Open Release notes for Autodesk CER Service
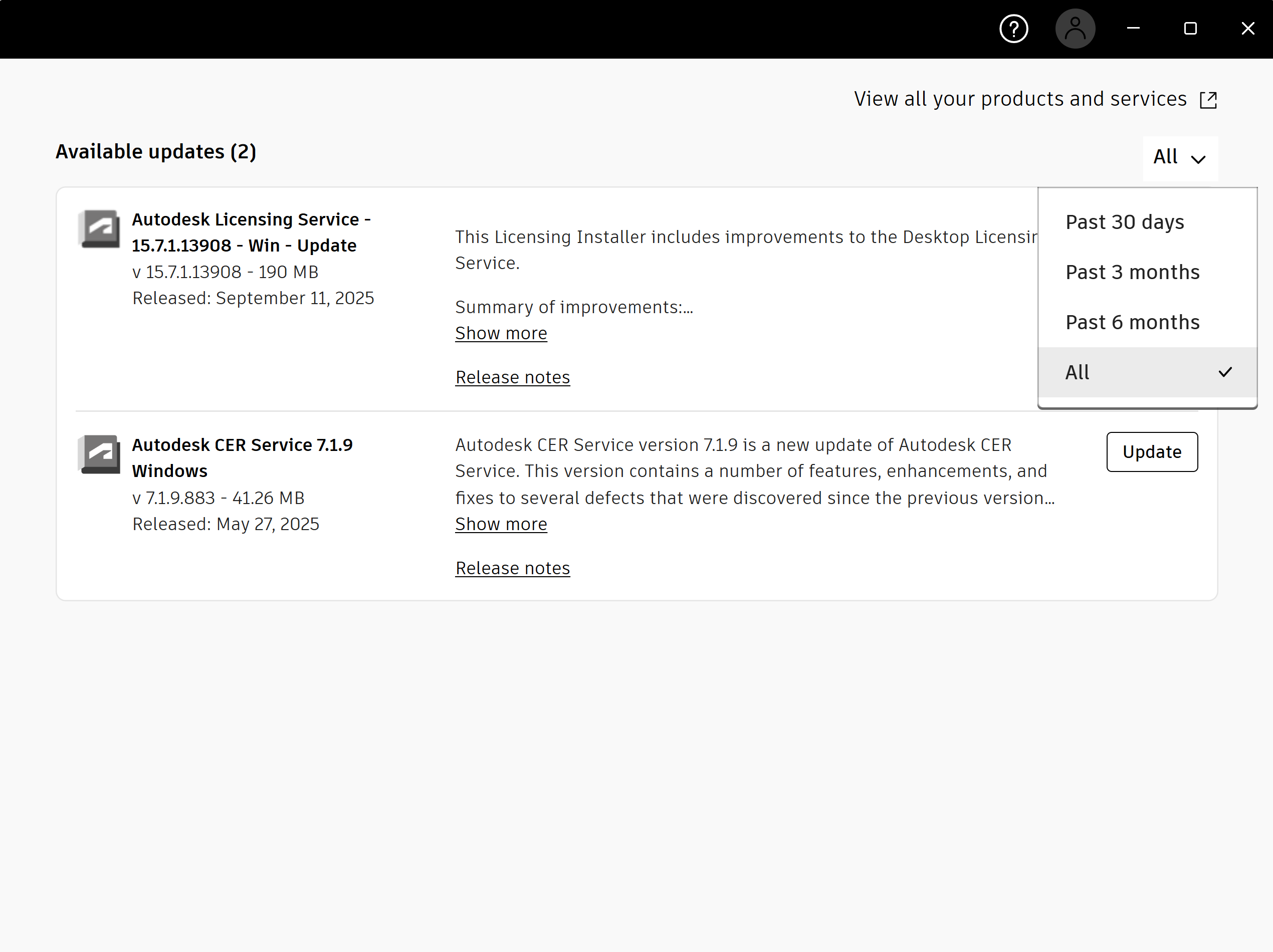 pos(512,567)
